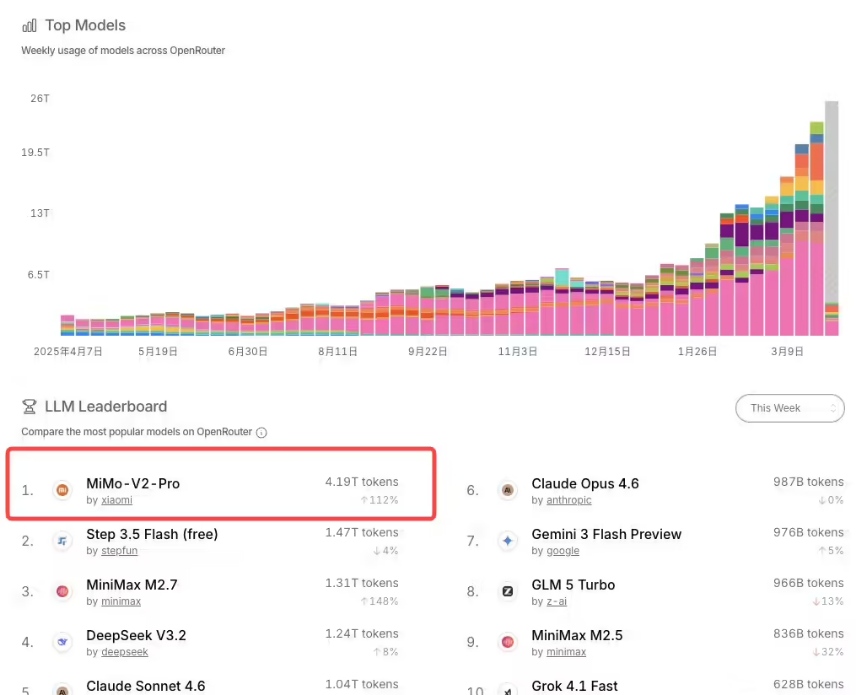Screen dimensions: 856x695
Task: Open the Grok 4.1 Fast model entry
Action: (x=575, y=686)
